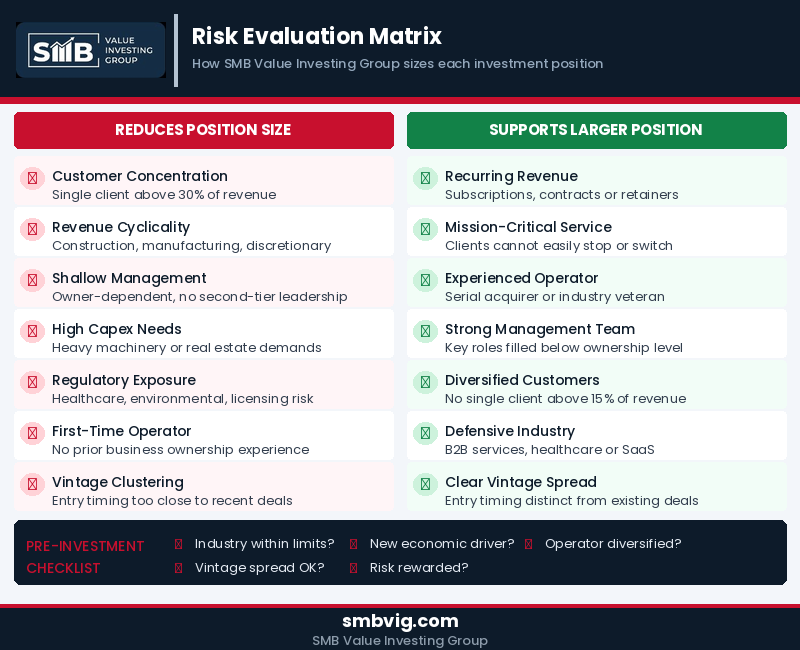Check the 'New economic driver?' checklist box
Screen dimensions: 800x650
pos(353,544)
